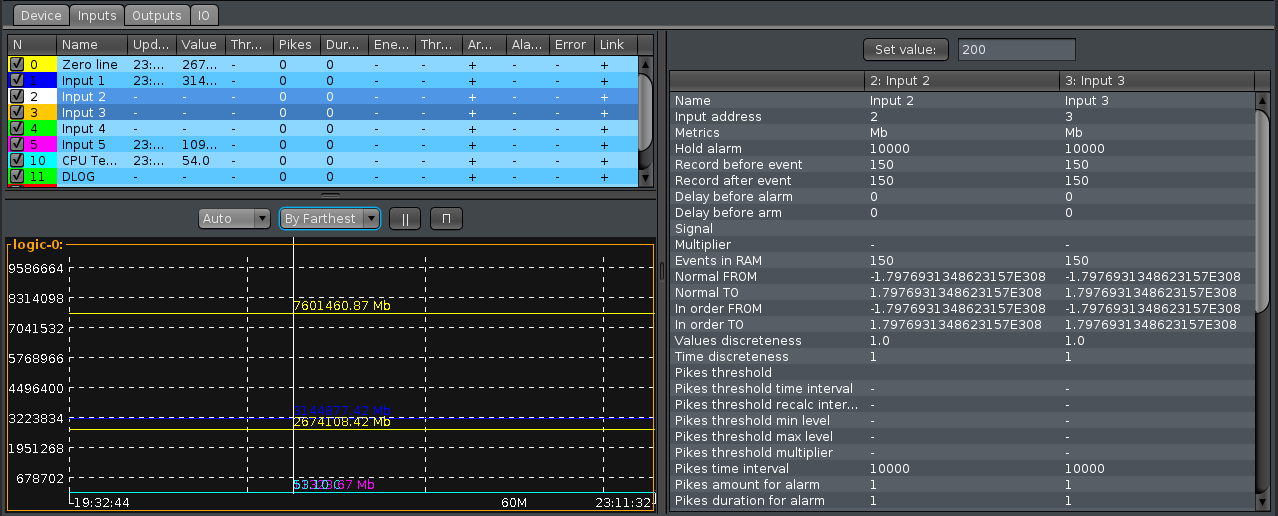
Task: Toggle the Input 5 checkbox
Action: click(17, 145)
